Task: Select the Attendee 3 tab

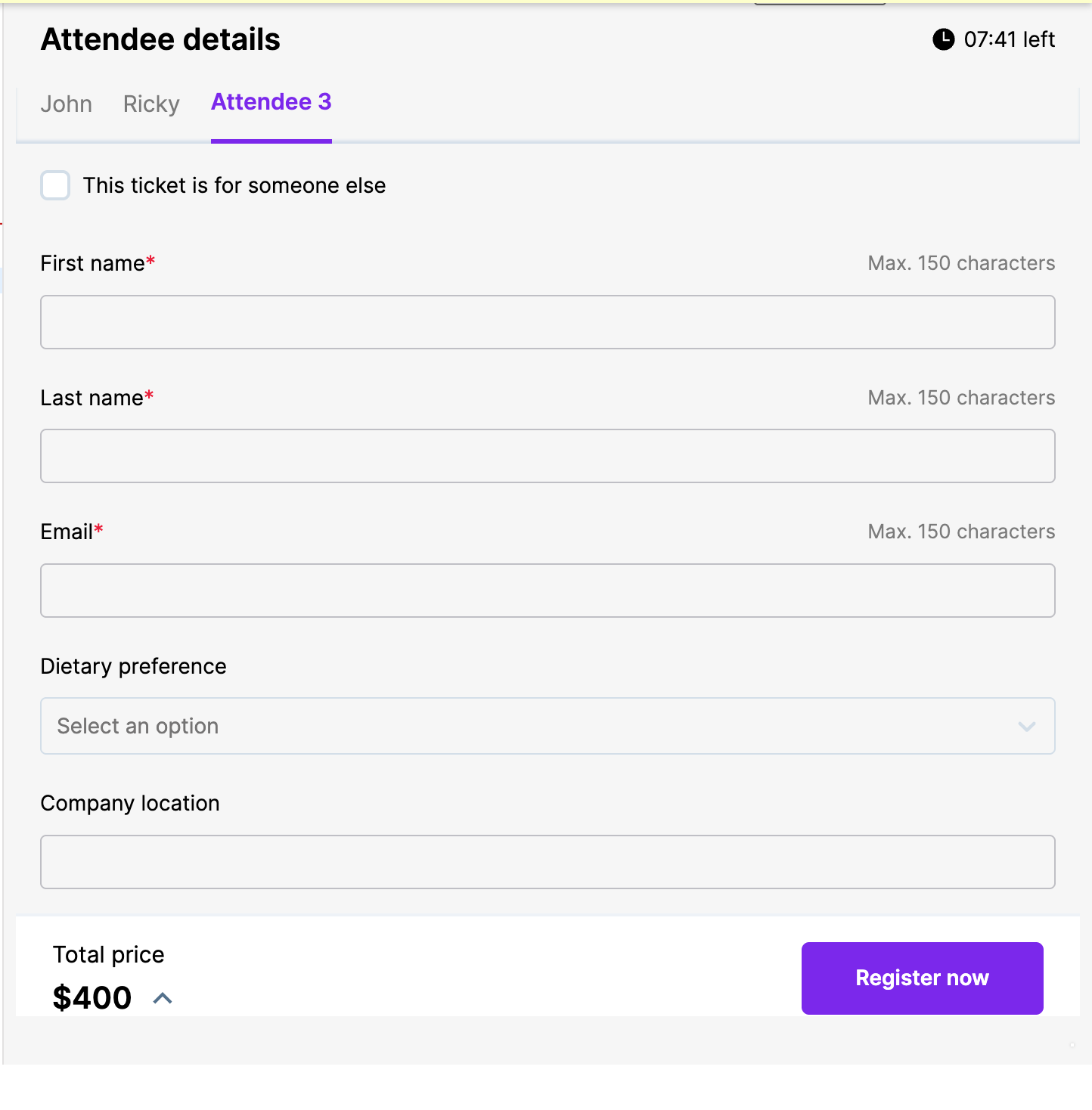Action: pyautogui.click(x=271, y=102)
